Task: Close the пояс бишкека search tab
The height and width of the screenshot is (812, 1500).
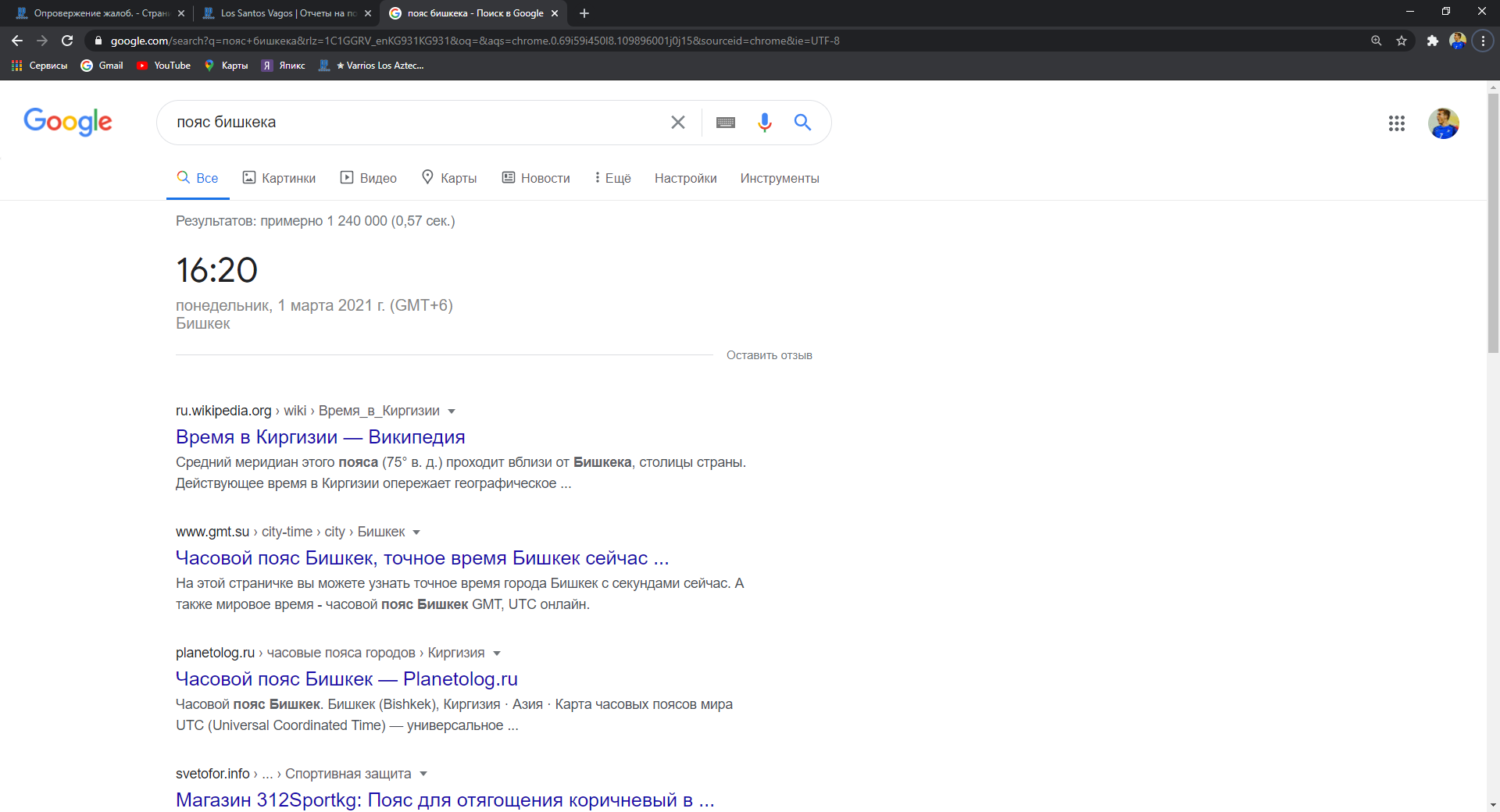Action: (555, 13)
